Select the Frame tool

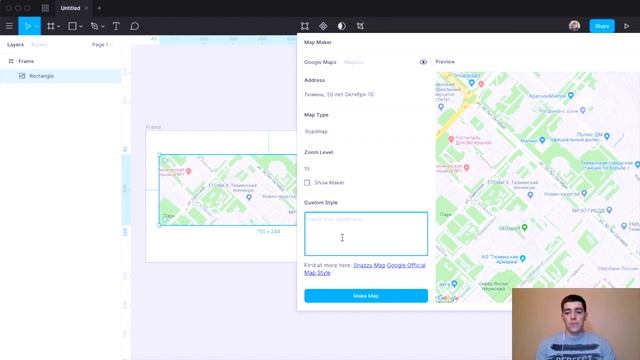51,26
